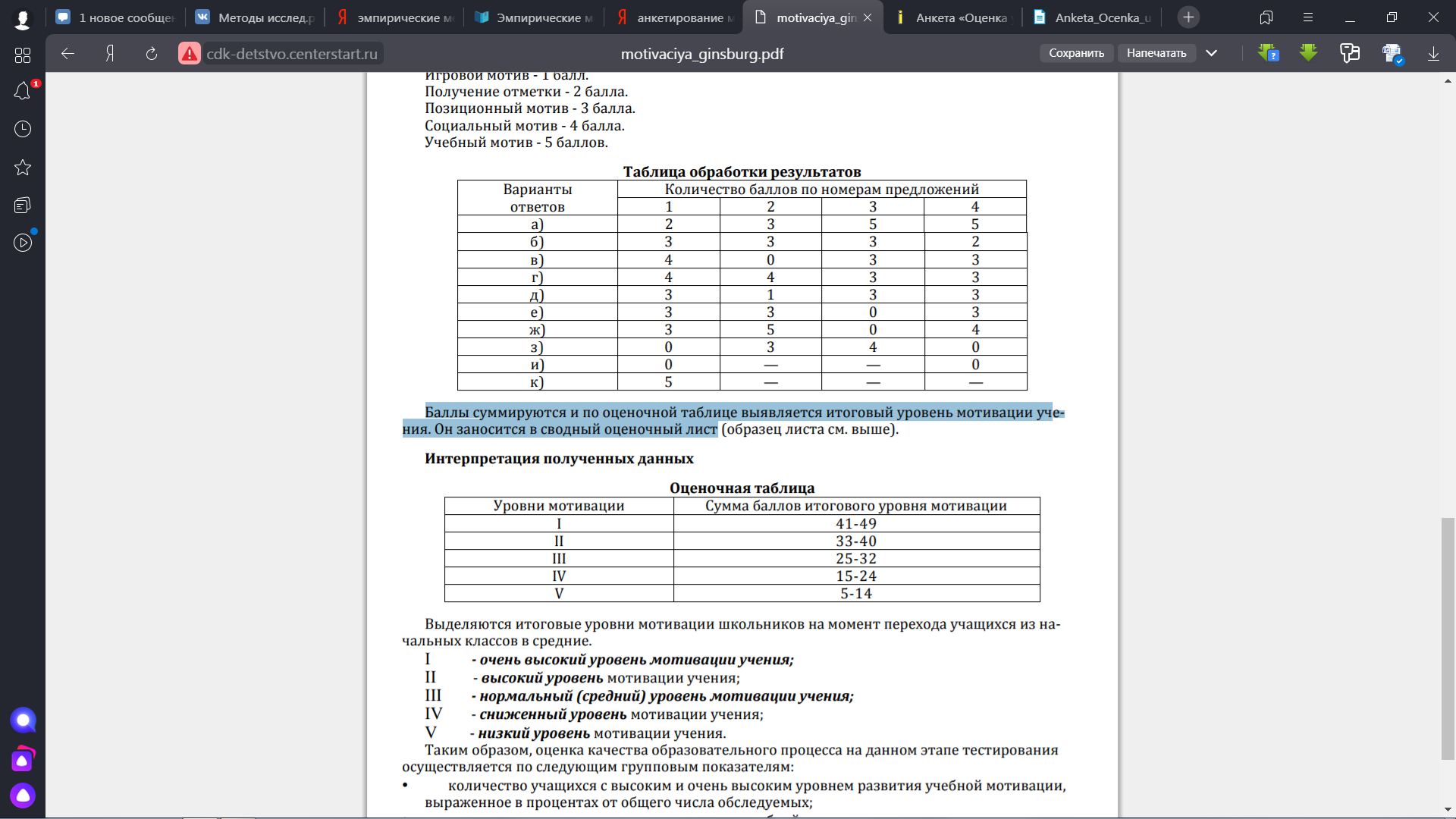Click the cdk-detstvo.centerstart.ru address field
The height and width of the screenshot is (819, 1456).
pyautogui.click(x=292, y=53)
